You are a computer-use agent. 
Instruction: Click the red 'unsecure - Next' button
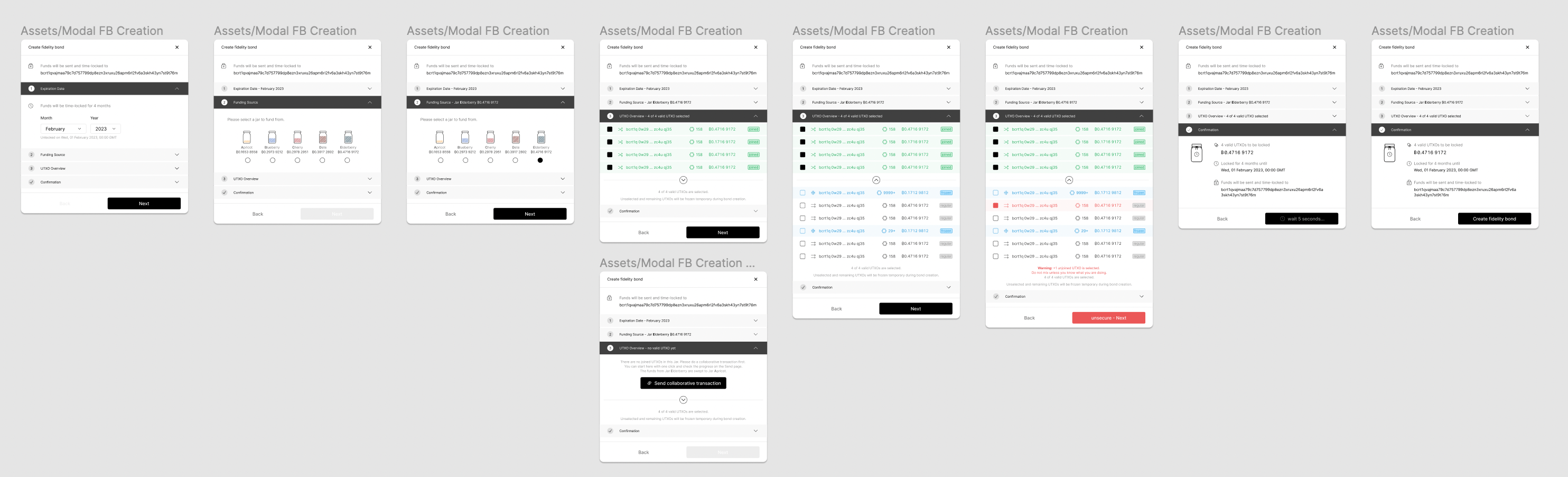[x=1108, y=318]
